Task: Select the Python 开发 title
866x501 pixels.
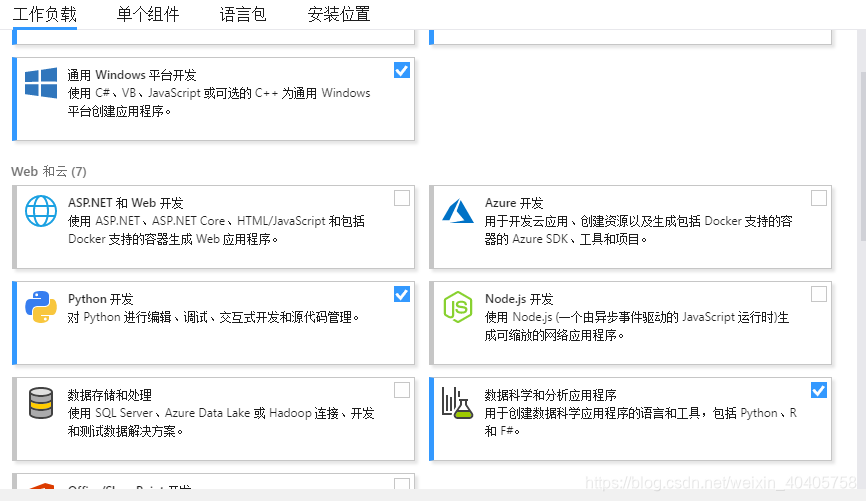Action: tap(101, 299)
